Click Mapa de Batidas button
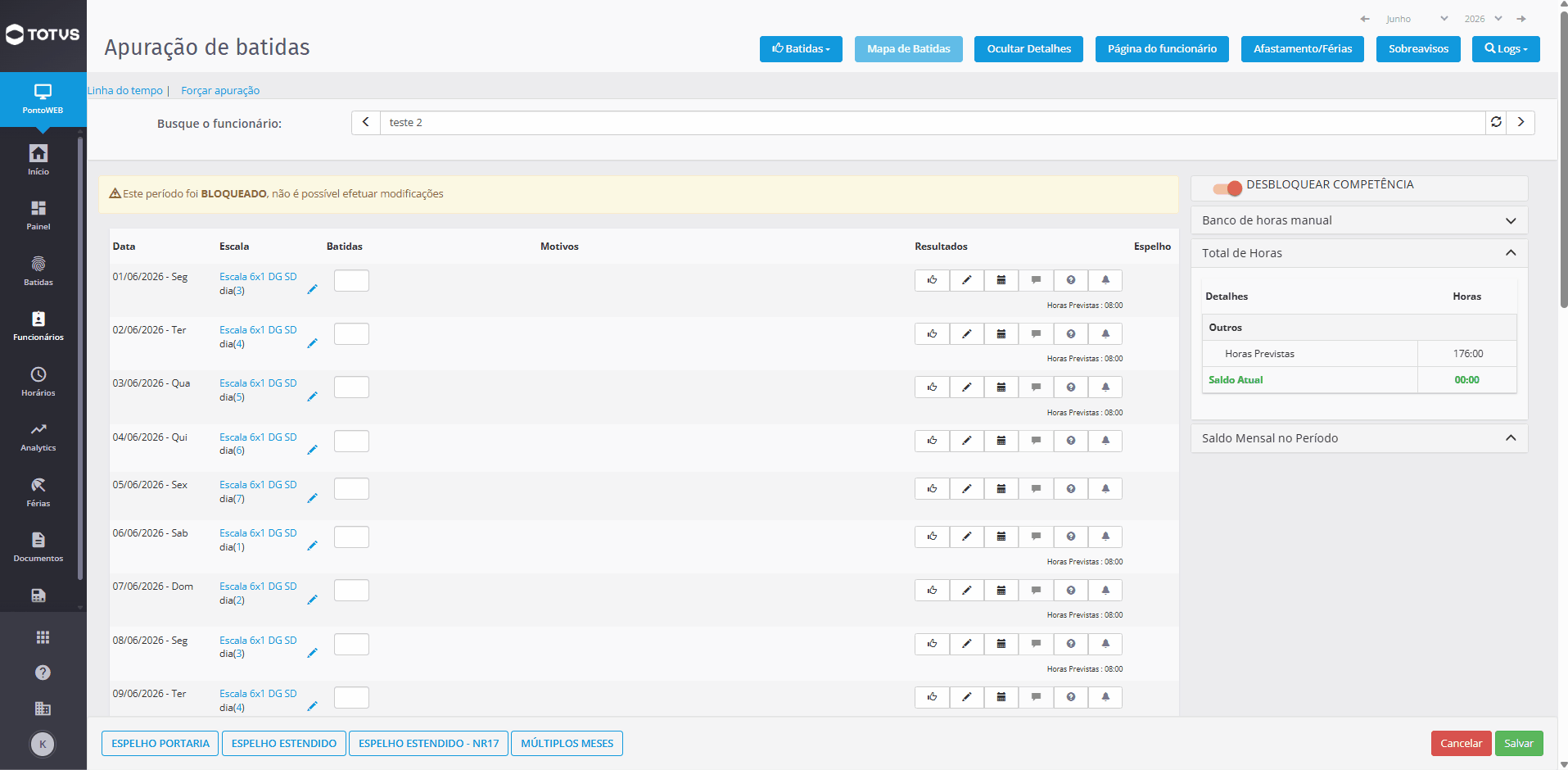Screen dimensions: 1568x770 click(x=909, y=49)
